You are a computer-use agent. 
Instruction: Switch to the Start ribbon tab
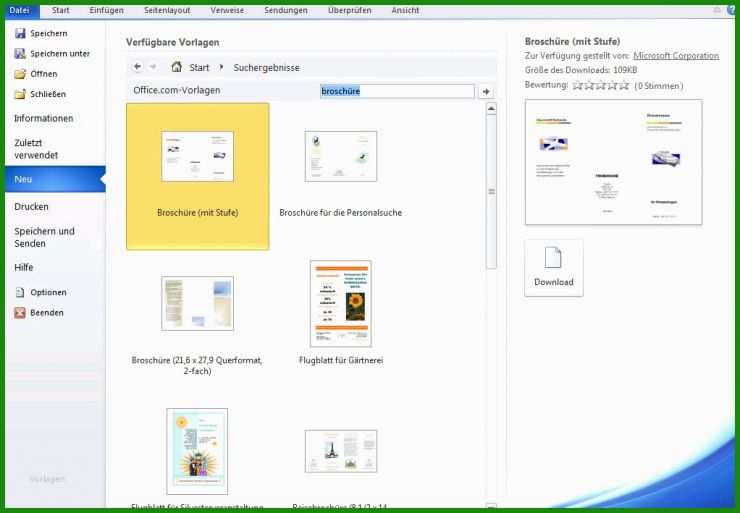60,10
